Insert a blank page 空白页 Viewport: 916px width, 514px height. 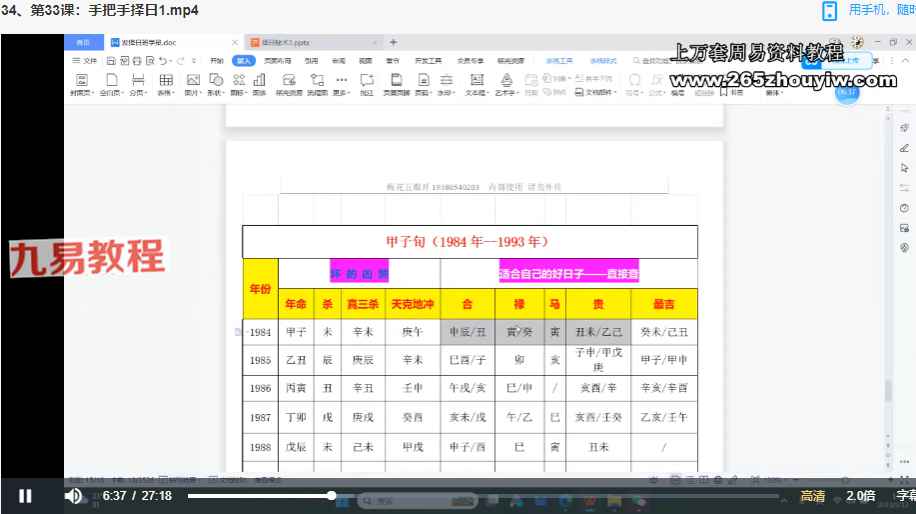(x=111, y=84)
